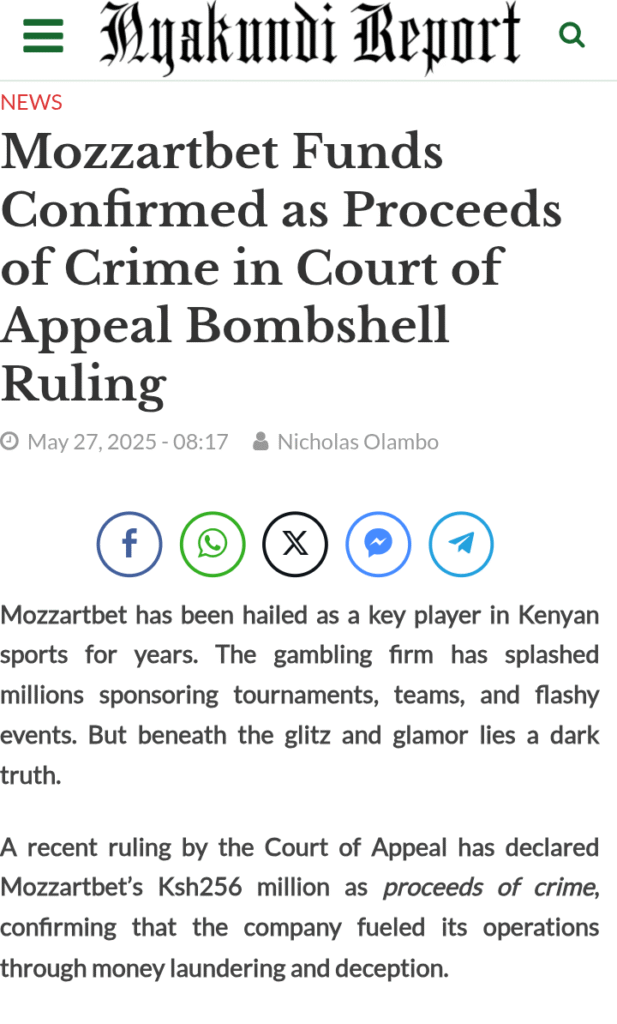Open the green hamburger menu
This screenshot has width=617, height=1024.
pyautogui.click(x=43, y=35)
